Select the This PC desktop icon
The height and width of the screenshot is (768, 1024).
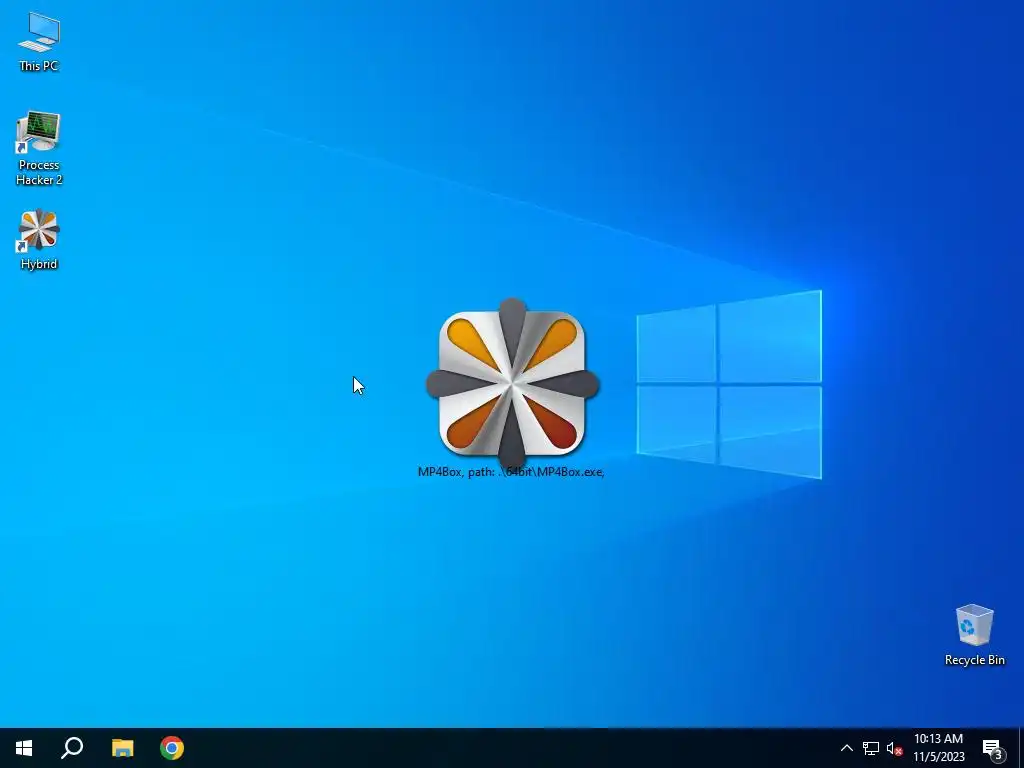[39, 41]
